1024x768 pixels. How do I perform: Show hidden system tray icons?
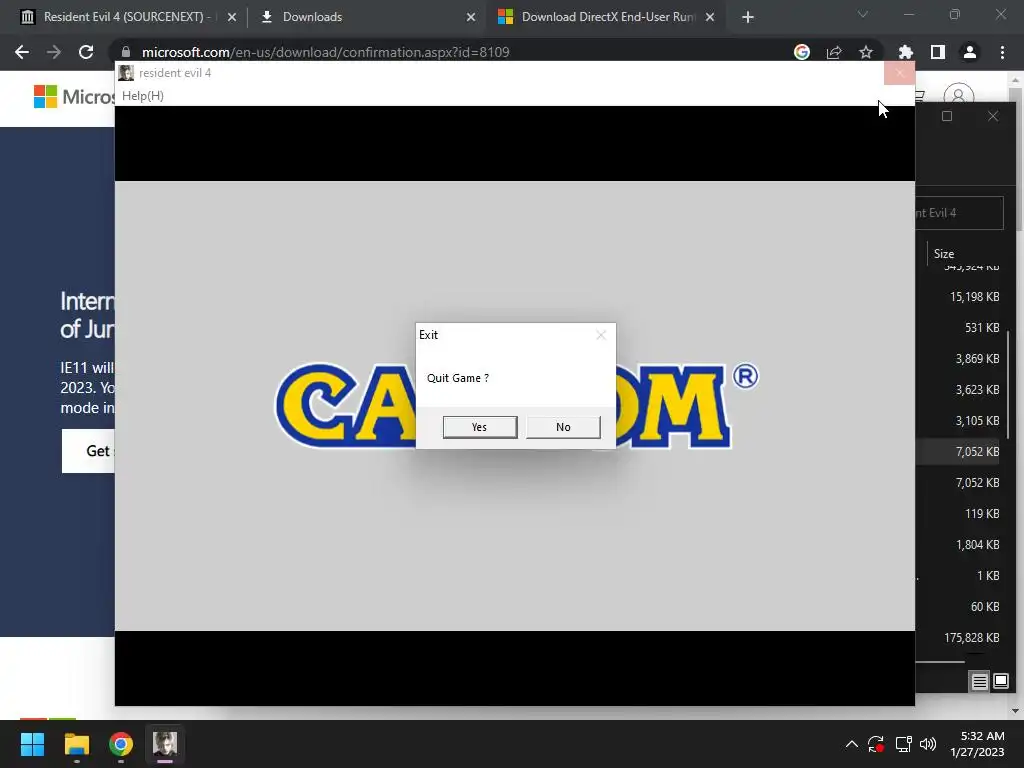[x=852, y=744]
